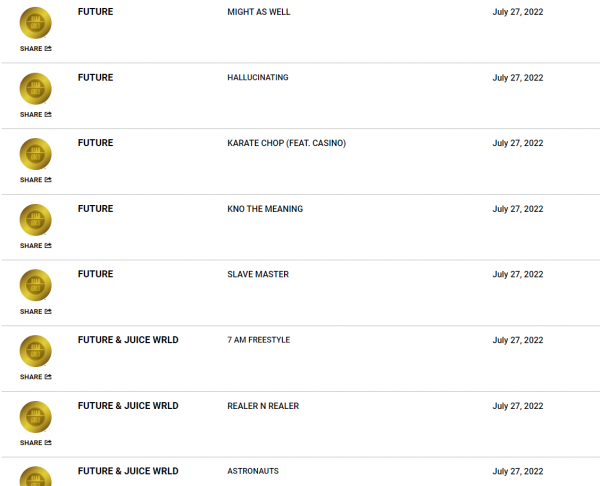Share the Might As Well certification
600x486 pixels.
[x=36, y=49]
